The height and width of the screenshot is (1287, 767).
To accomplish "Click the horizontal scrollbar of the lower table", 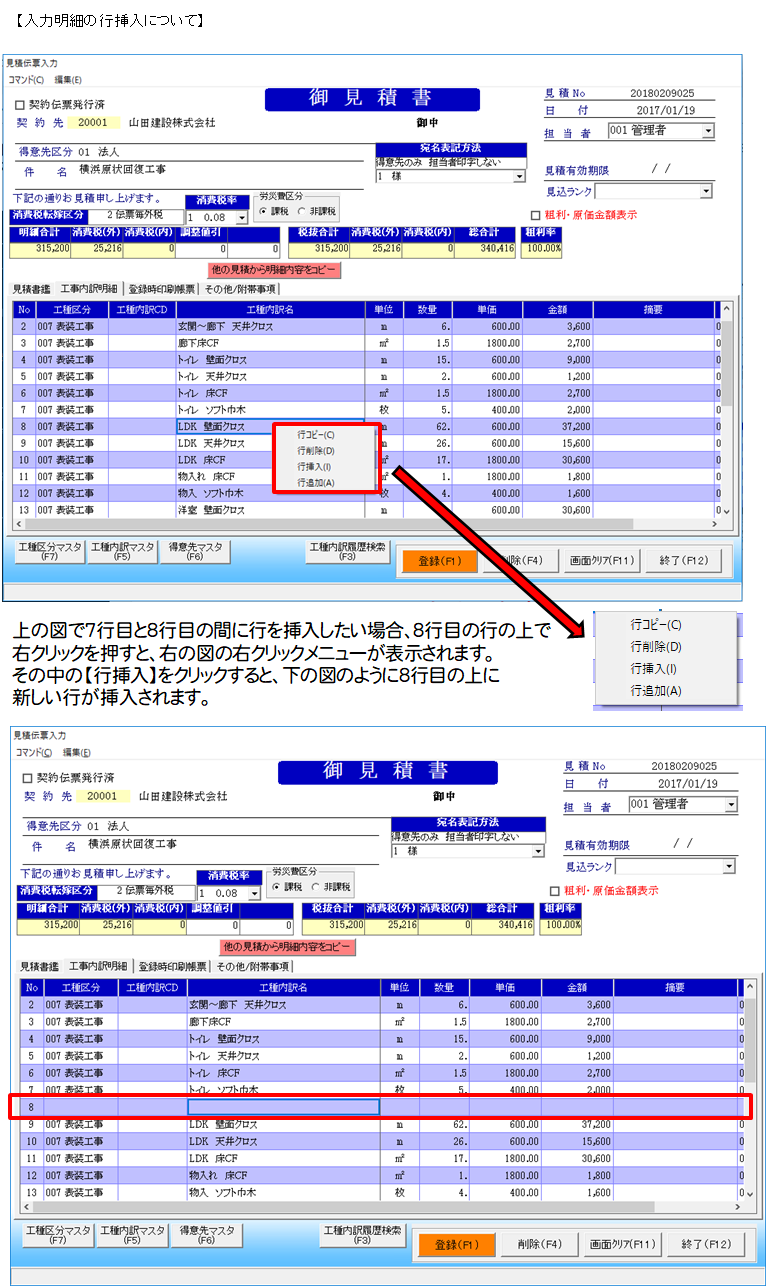I will [380, 1207].
